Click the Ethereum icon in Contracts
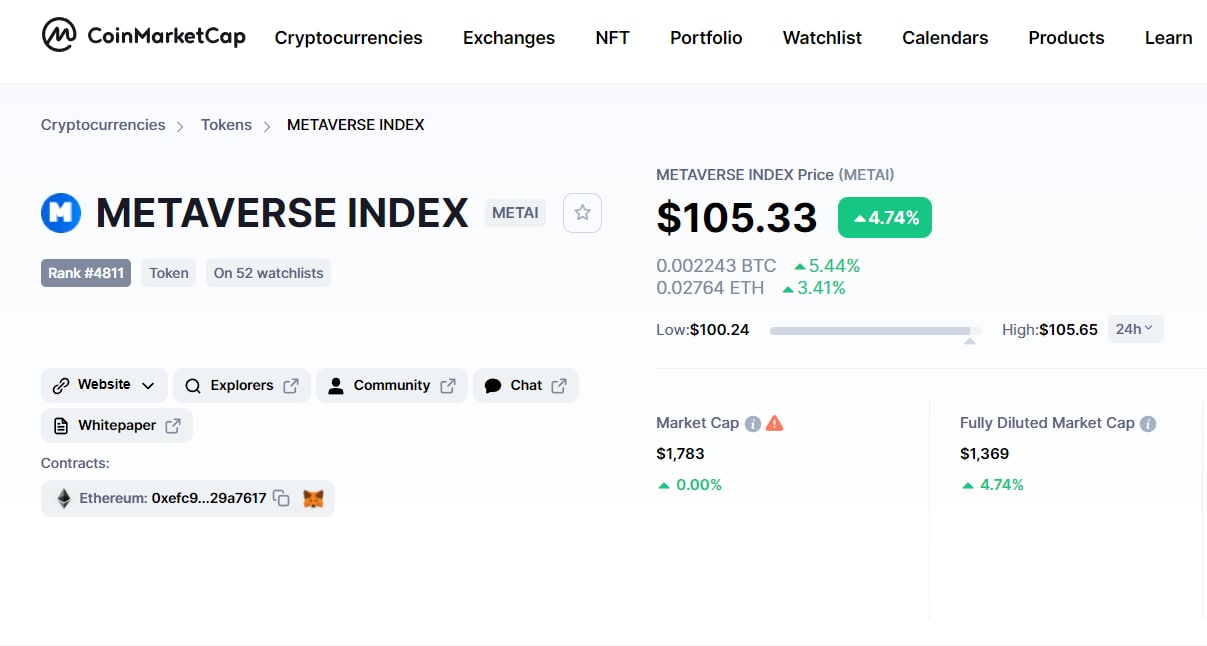 click(x=64, y=498)
